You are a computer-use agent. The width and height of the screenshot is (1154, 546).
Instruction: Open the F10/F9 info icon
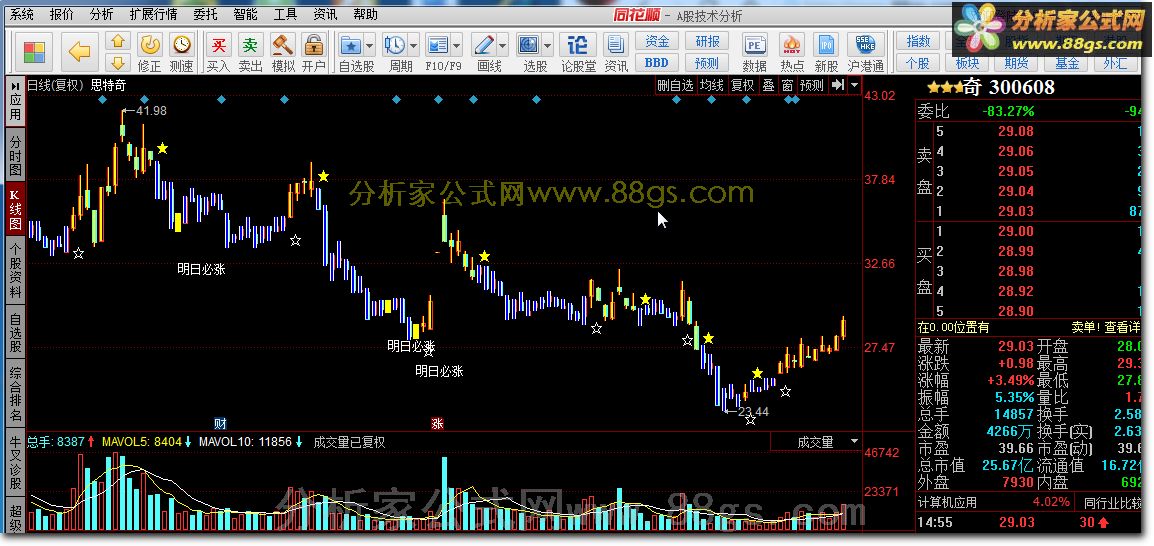coord(437,45)
